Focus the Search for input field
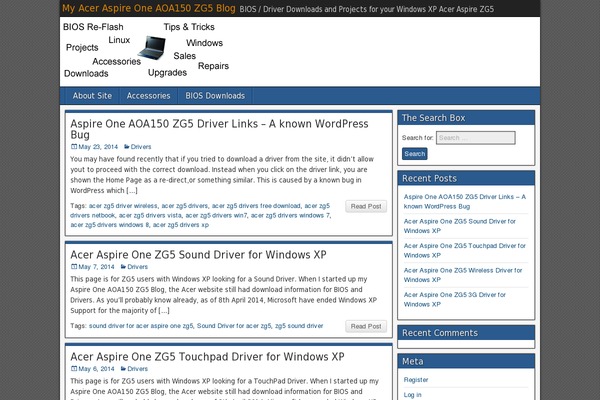The height and width of the screenshot is (400, 600). pos(476,138)
